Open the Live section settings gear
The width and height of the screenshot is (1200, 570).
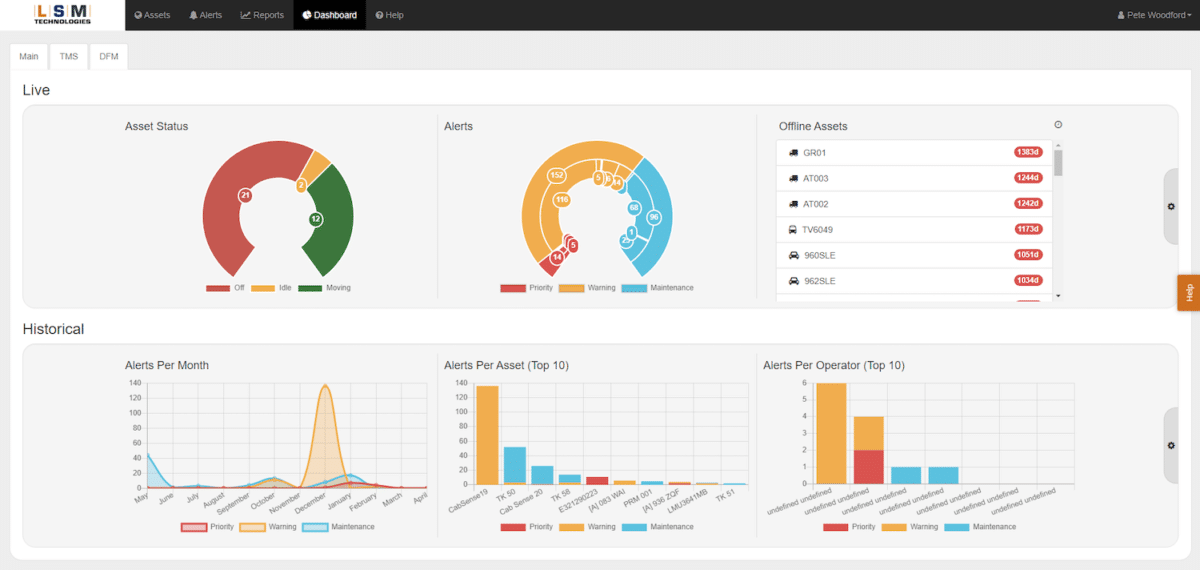[x=1171, y=206]
